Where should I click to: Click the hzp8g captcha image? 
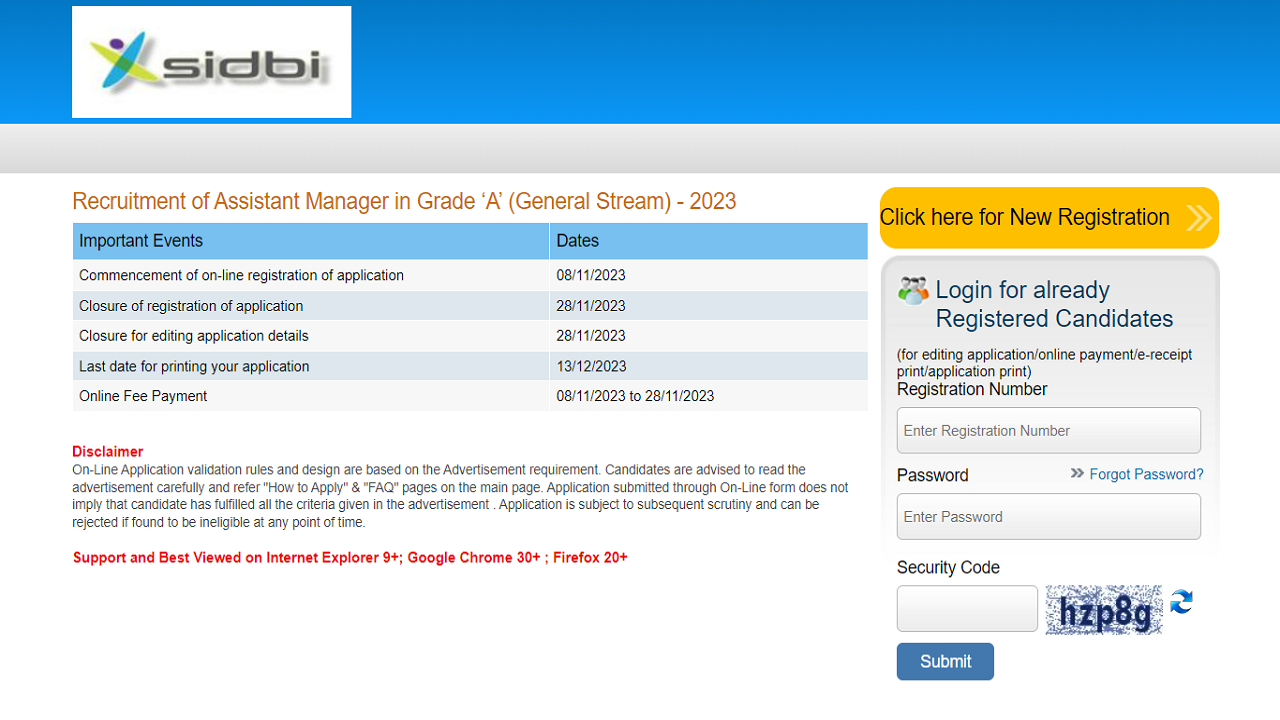pyautogui.click(x=1103, y=609)
